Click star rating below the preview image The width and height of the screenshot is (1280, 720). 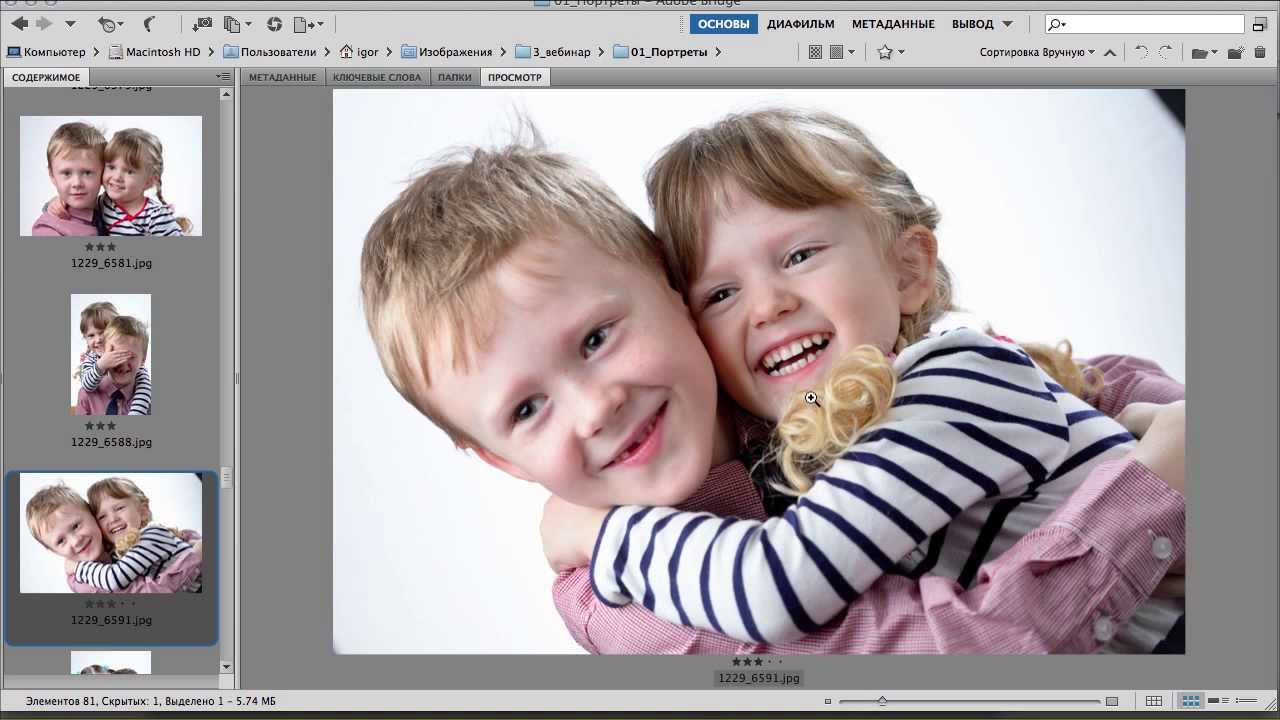tap(758, 662)
